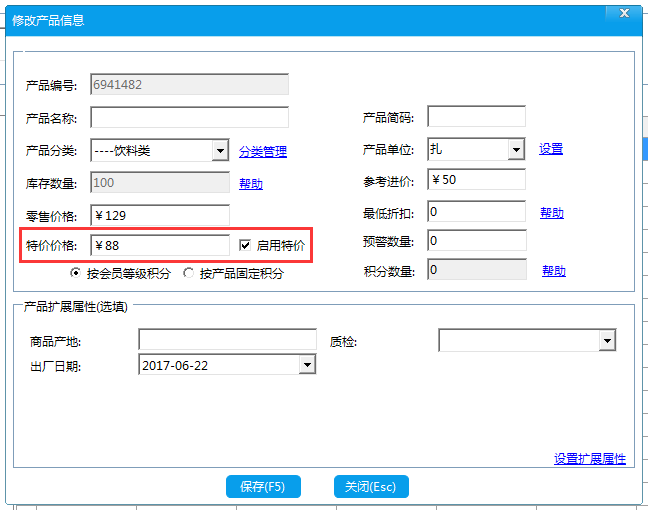This screenshot has width=648, height=510.
Task: Click the ----饮料类 category value
Action: coord(122,151)
